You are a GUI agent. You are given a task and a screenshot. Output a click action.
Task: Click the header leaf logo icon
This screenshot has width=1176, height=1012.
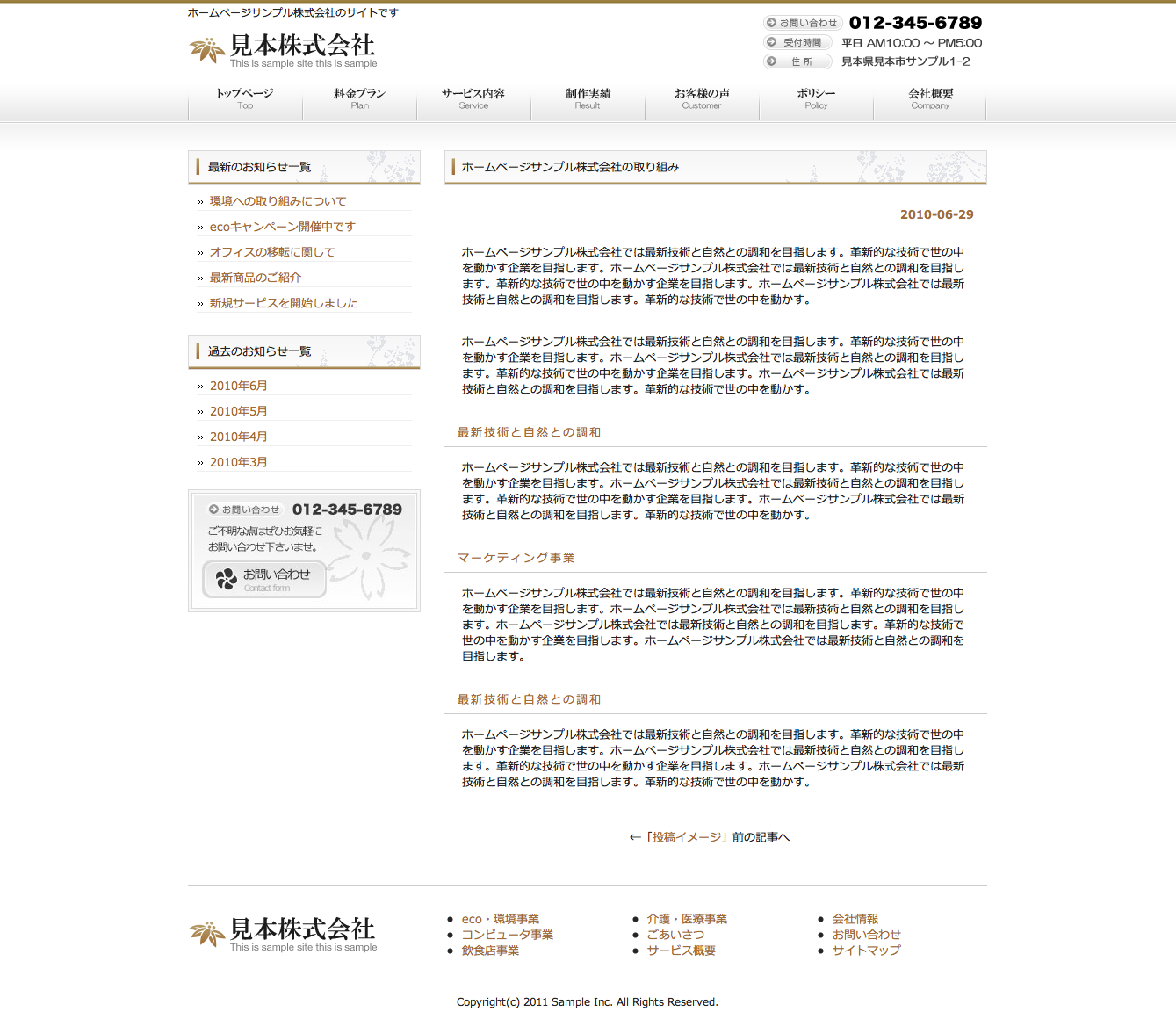207,50
